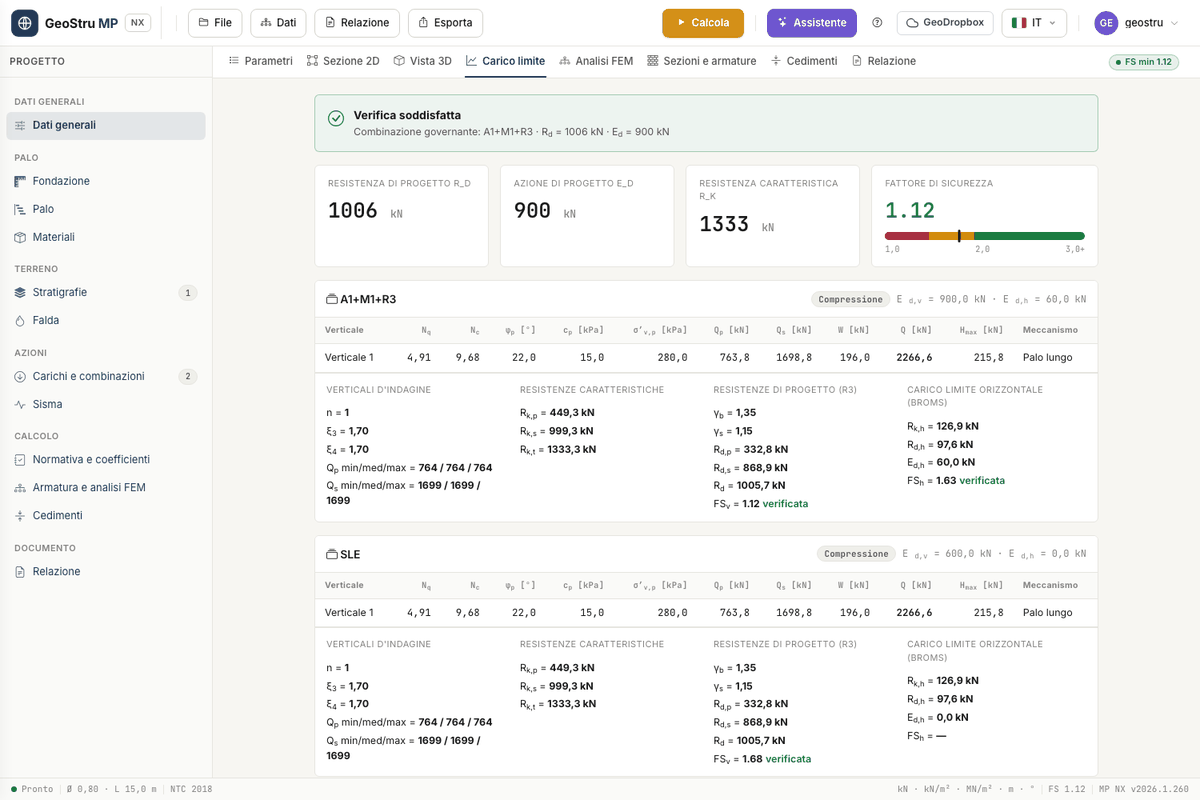Open Cedimenti in the sidebar
The width and height of the screenshot is (1200, 800).
coord(105,516)
